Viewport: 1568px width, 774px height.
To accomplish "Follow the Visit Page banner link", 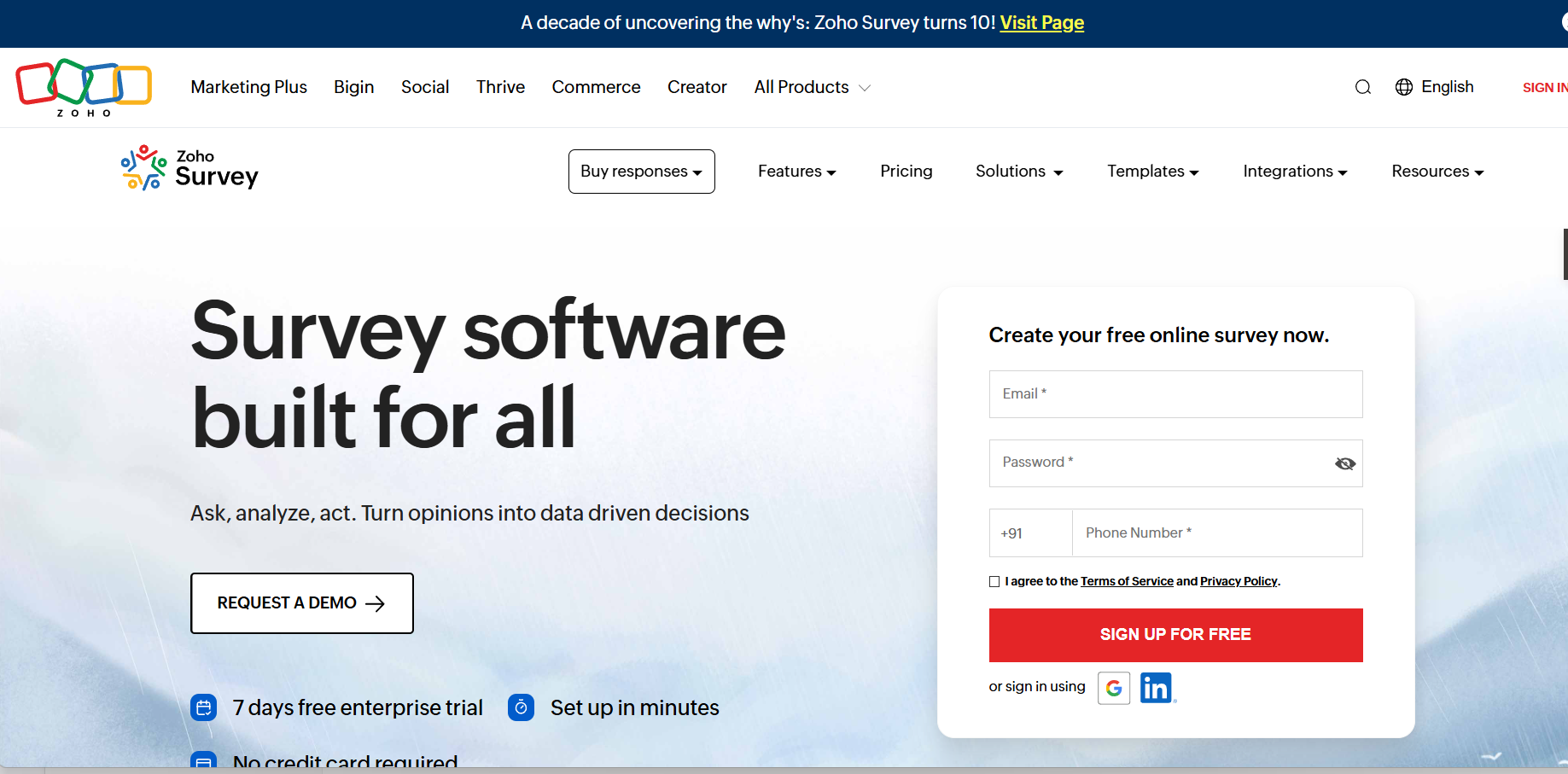I will click(1041, 23).
